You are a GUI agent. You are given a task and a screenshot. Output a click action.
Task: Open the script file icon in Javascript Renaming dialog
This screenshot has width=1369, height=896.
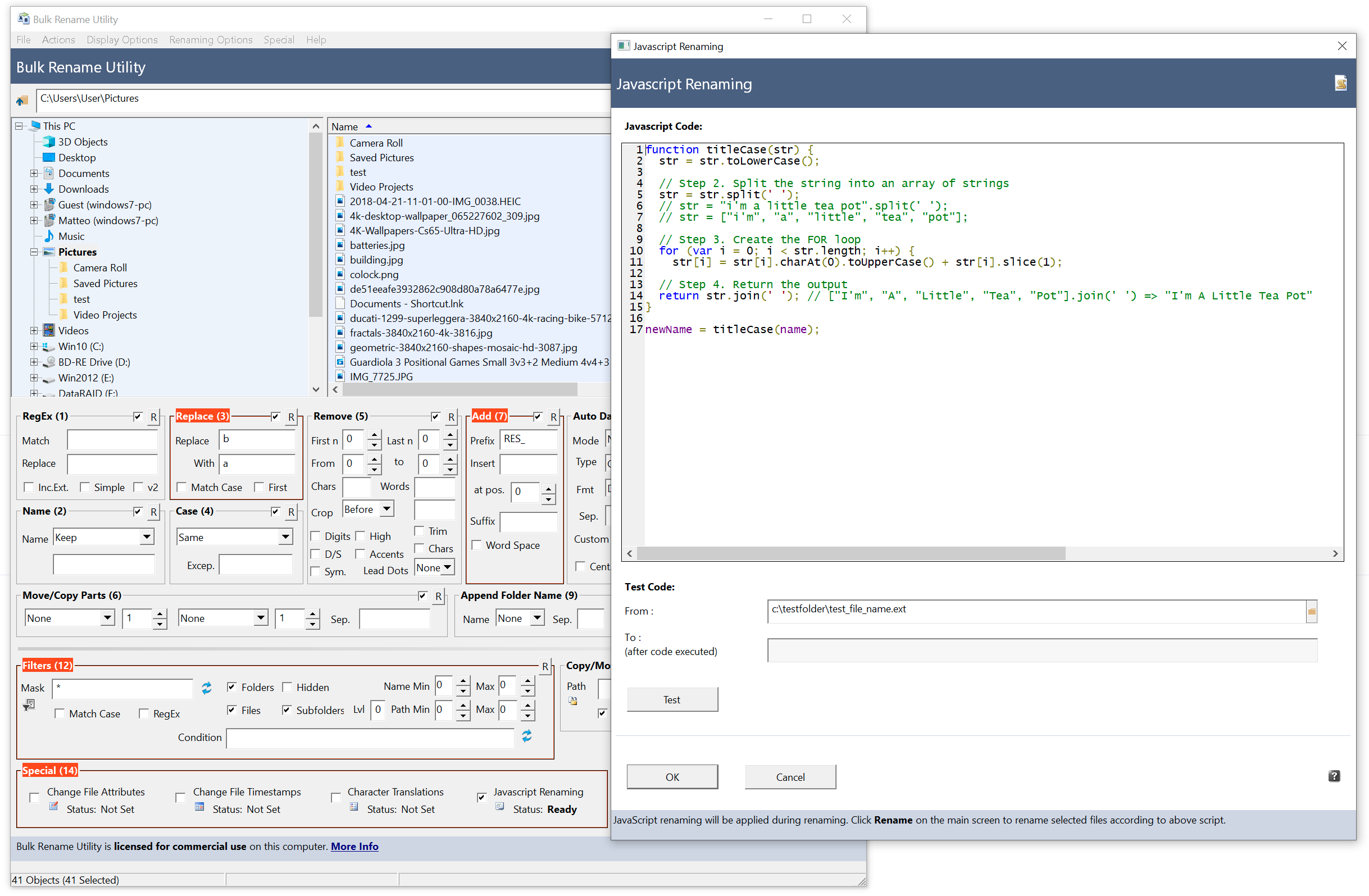(1341, 83)
